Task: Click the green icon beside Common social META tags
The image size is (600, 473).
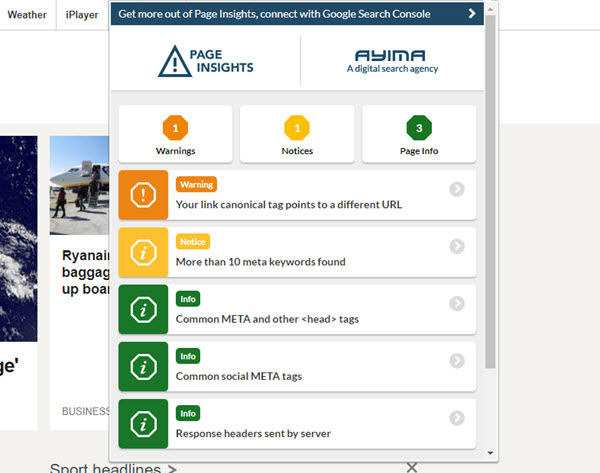Action: coord(143,366)
